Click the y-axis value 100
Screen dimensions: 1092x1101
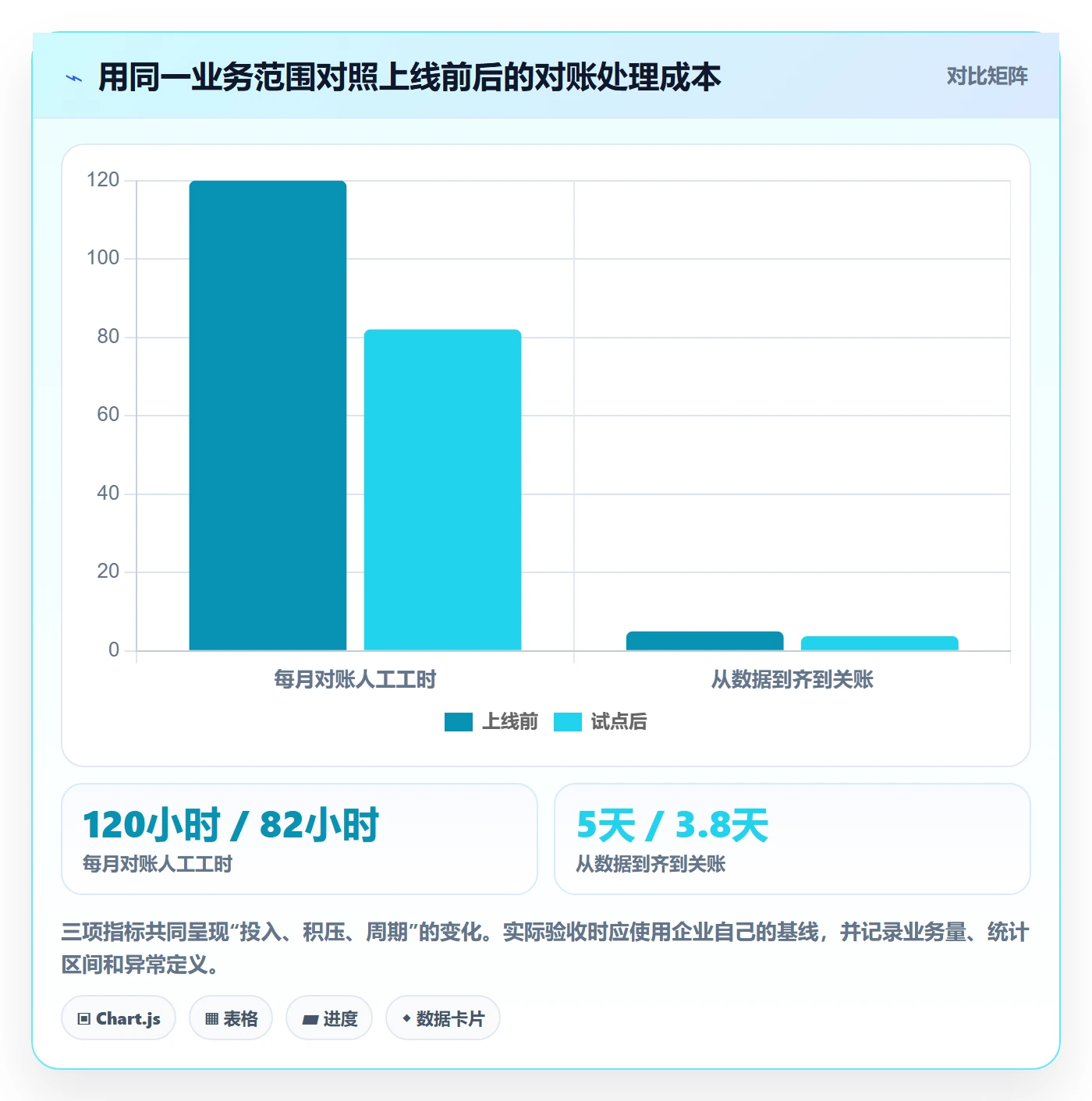tap(103, 258)
